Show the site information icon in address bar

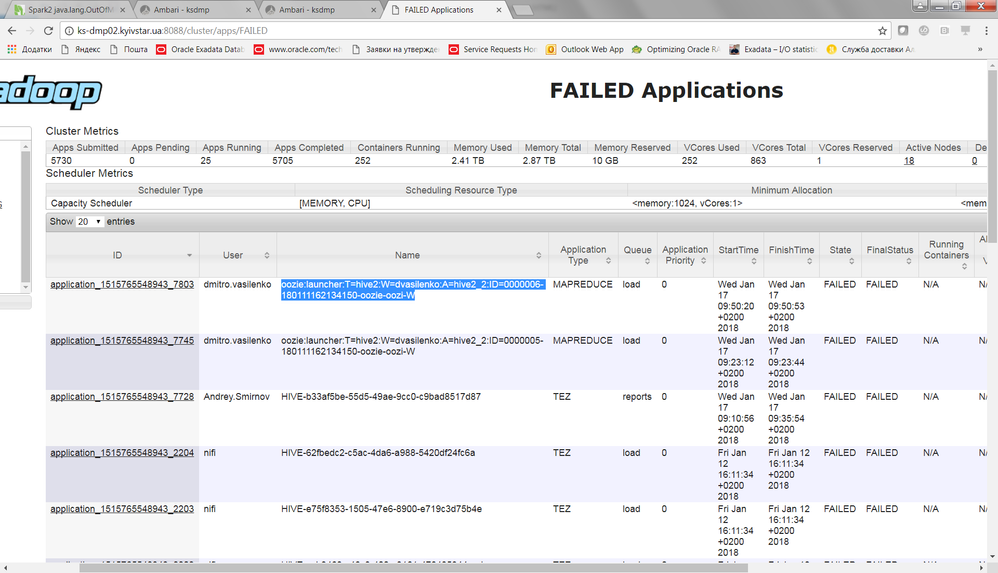[69, 31]
